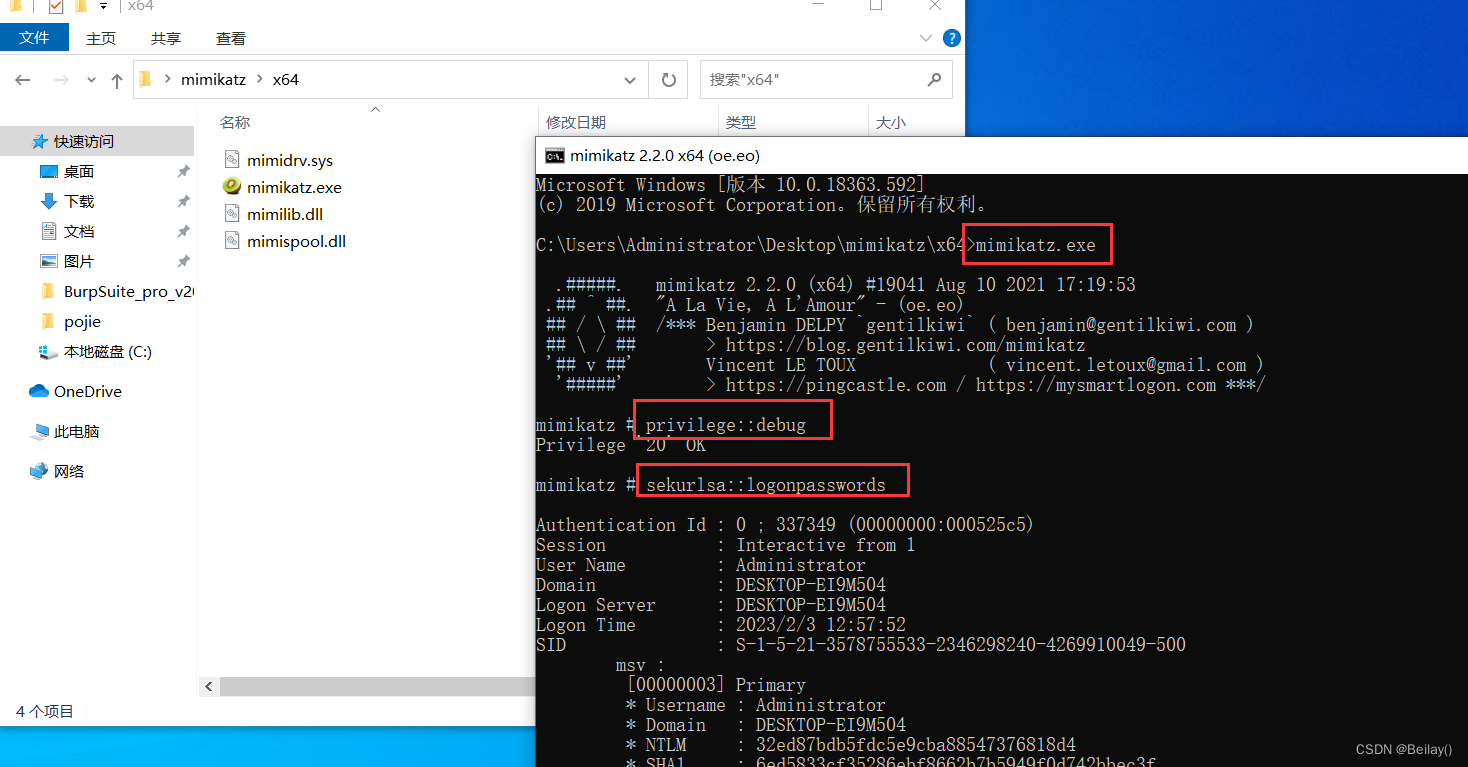Click the mimispool.dll file icon
The image size is (1468, 767).
point(231,241)
